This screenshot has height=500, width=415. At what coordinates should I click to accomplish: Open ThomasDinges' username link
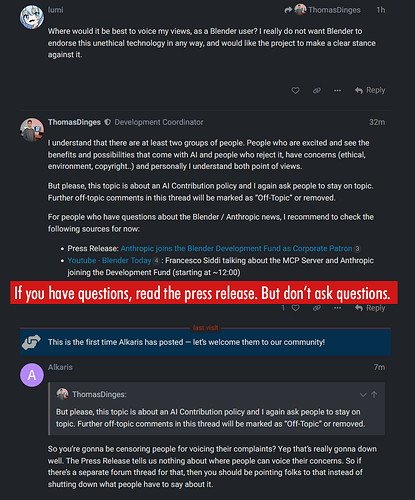74,122
